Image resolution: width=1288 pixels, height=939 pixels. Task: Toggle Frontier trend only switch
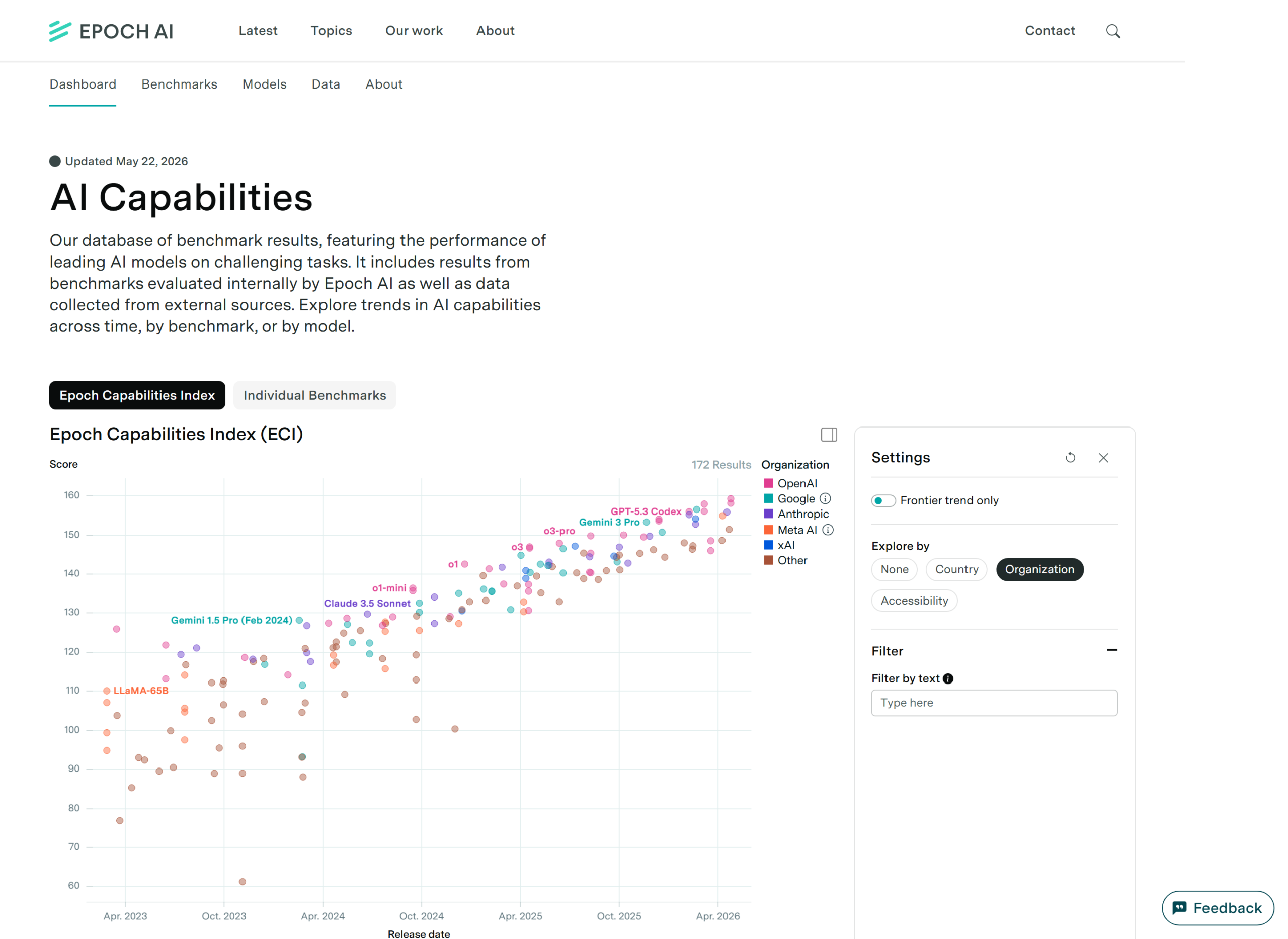(883, 501)
